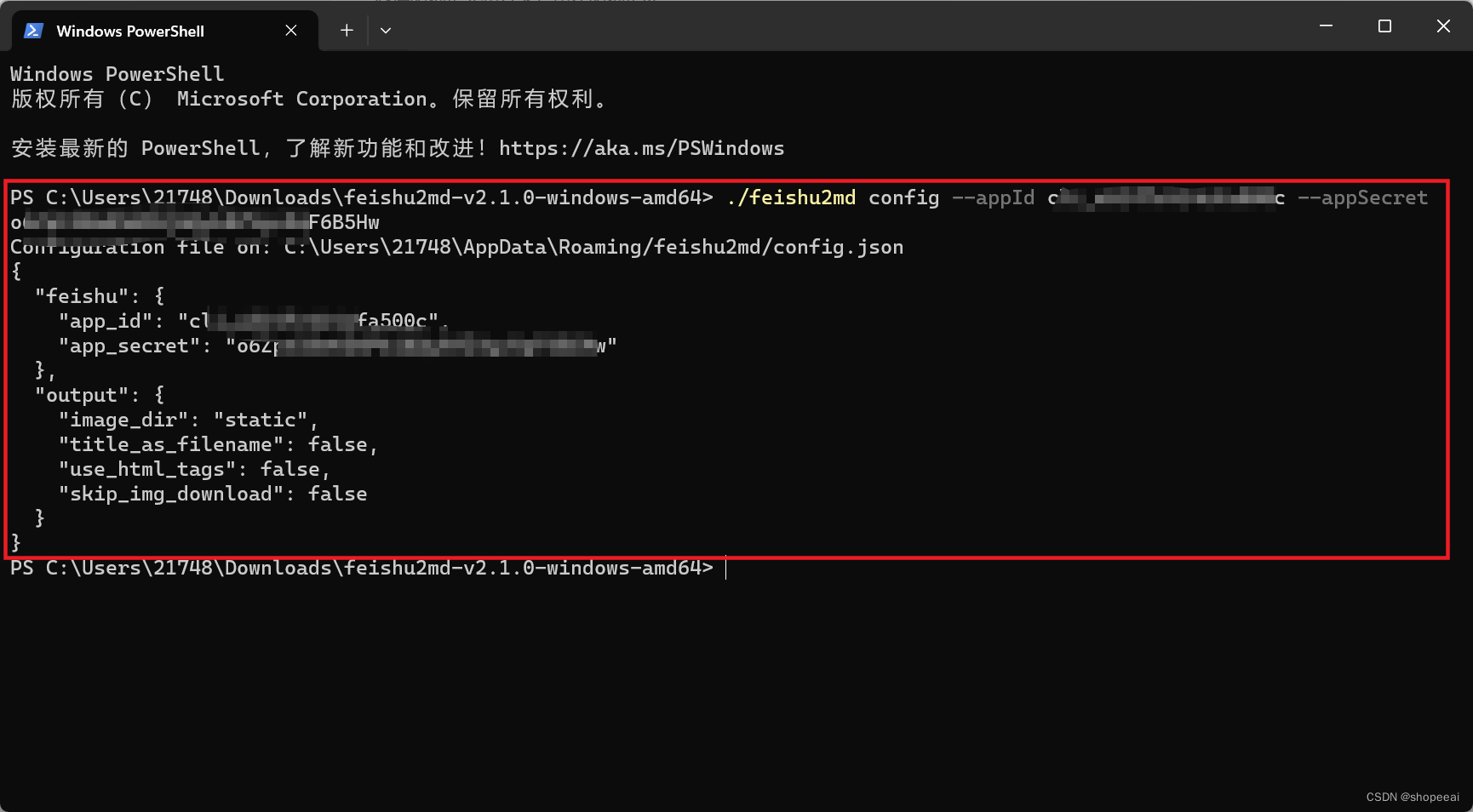
Task: Click the "use_html_tags": false line
Action: click(x=194, y=469)
